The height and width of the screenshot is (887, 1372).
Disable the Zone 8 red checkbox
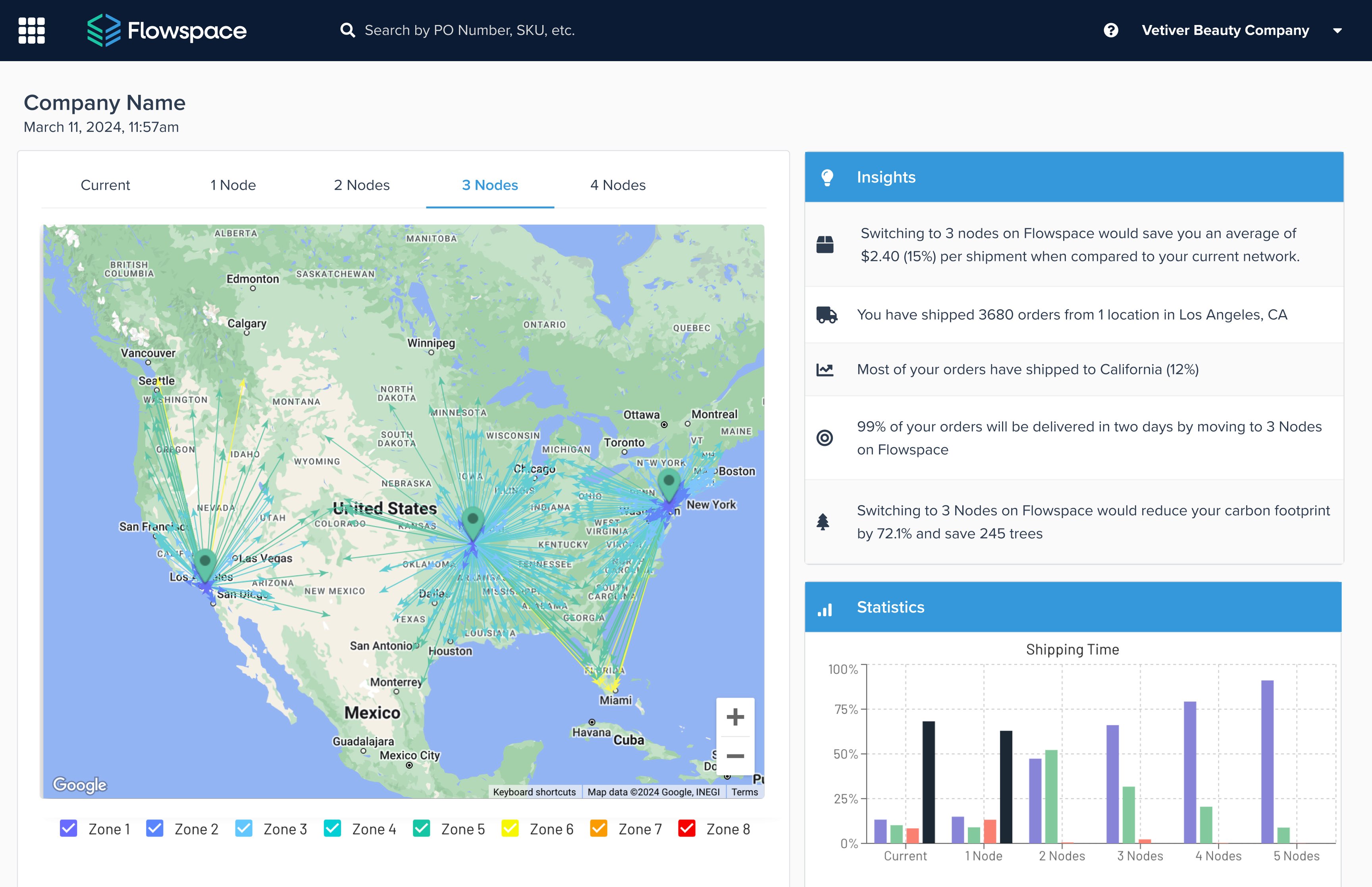pos(686,828)
